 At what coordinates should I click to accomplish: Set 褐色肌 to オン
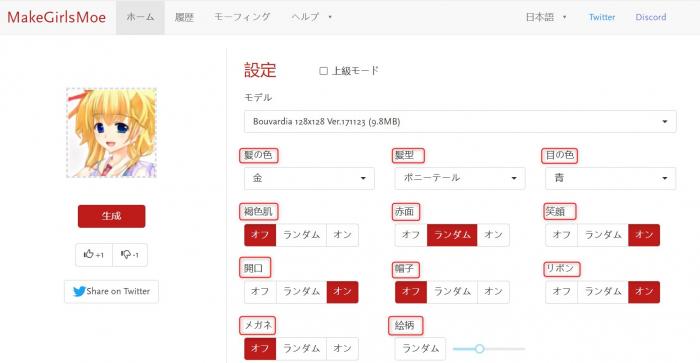(x=342, y=235)
